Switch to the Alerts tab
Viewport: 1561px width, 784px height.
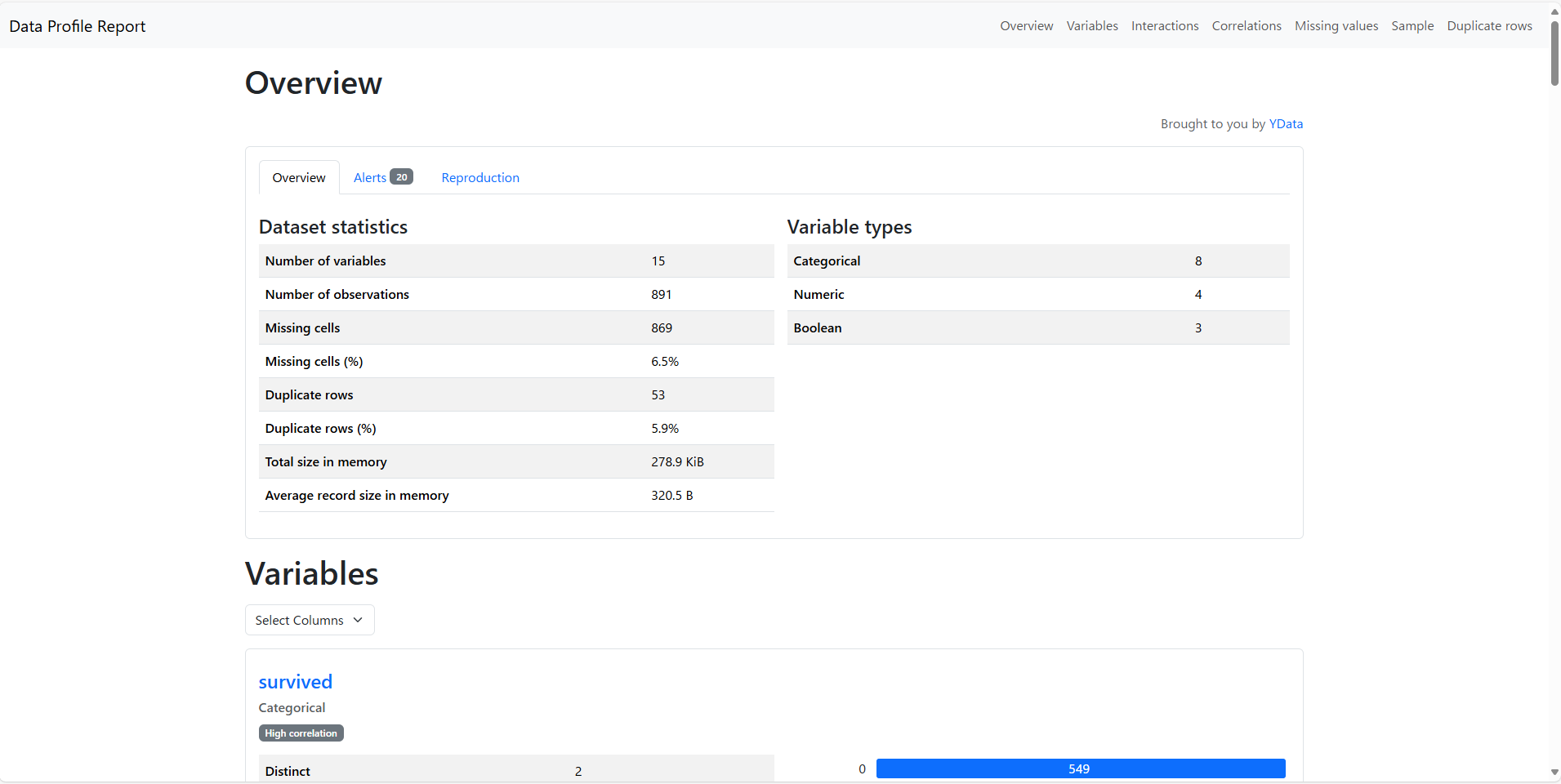pos(370,177)
